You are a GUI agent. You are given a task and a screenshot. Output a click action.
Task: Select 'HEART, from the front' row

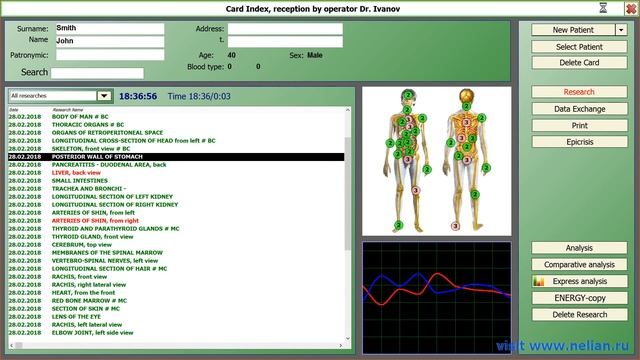176,293
